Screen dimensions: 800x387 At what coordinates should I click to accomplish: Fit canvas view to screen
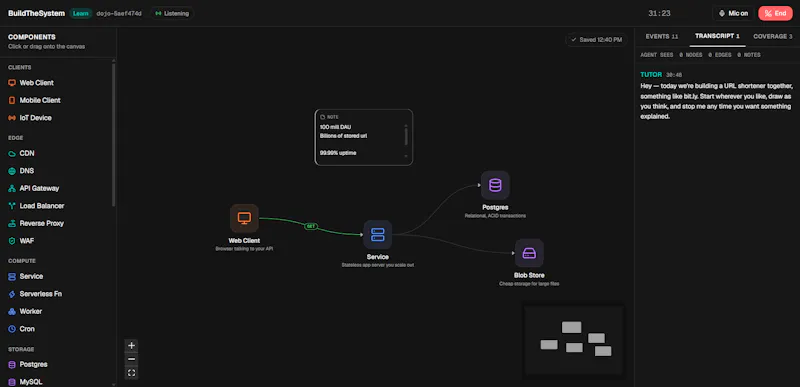click(132, 373)
